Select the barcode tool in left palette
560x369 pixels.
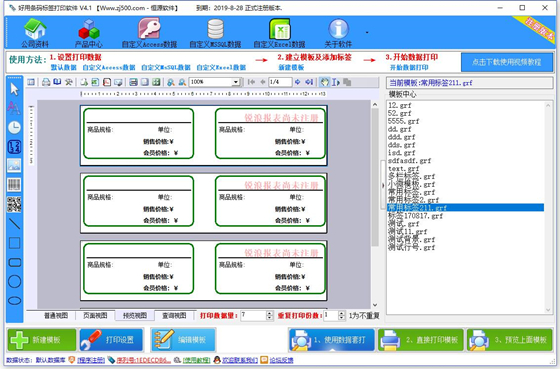(14, 185)
